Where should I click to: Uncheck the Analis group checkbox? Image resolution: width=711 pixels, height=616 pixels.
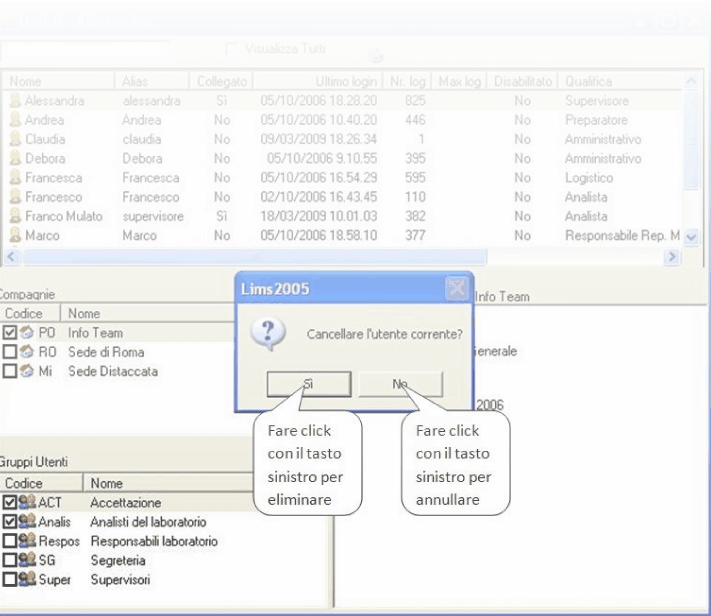10,522
